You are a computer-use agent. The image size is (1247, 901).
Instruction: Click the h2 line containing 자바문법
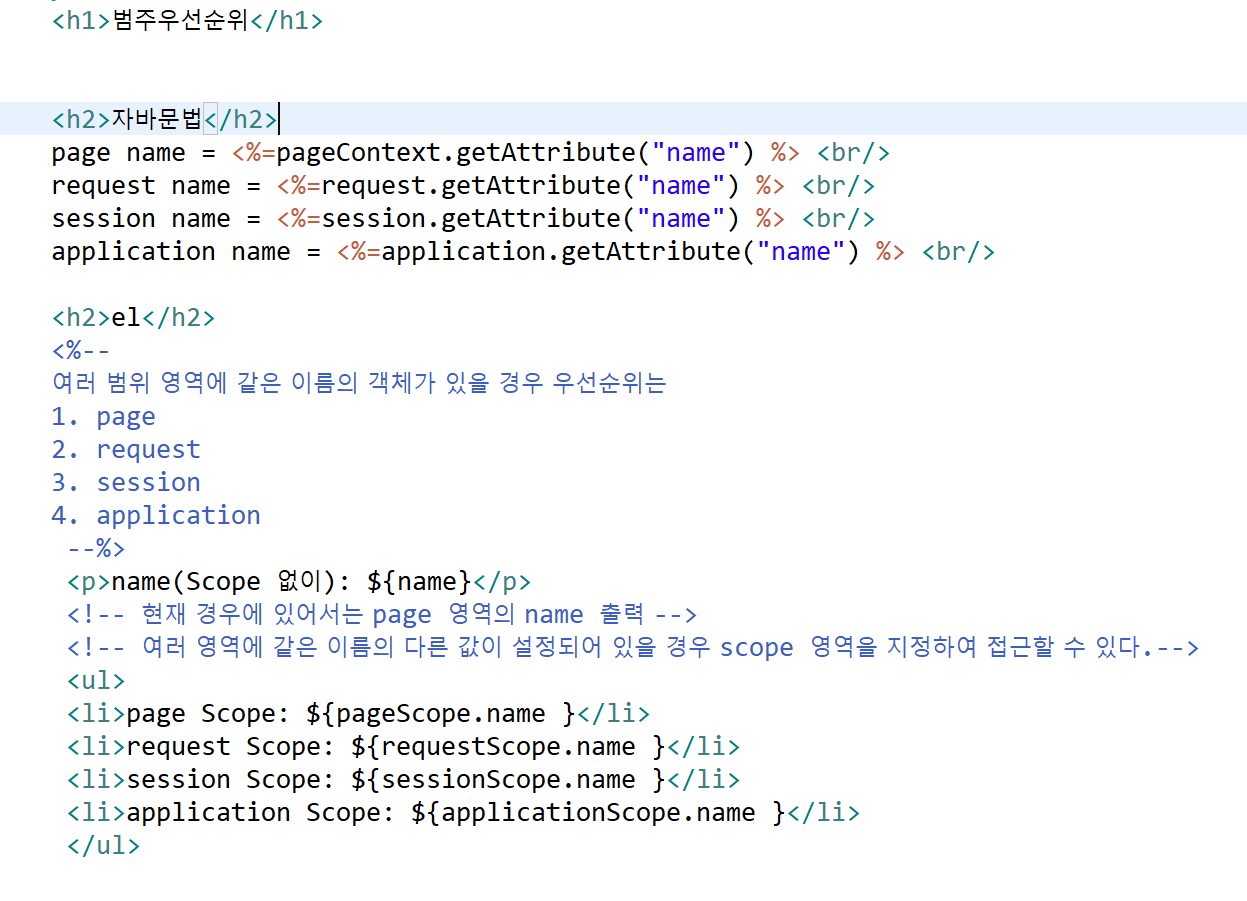(165, 119)
